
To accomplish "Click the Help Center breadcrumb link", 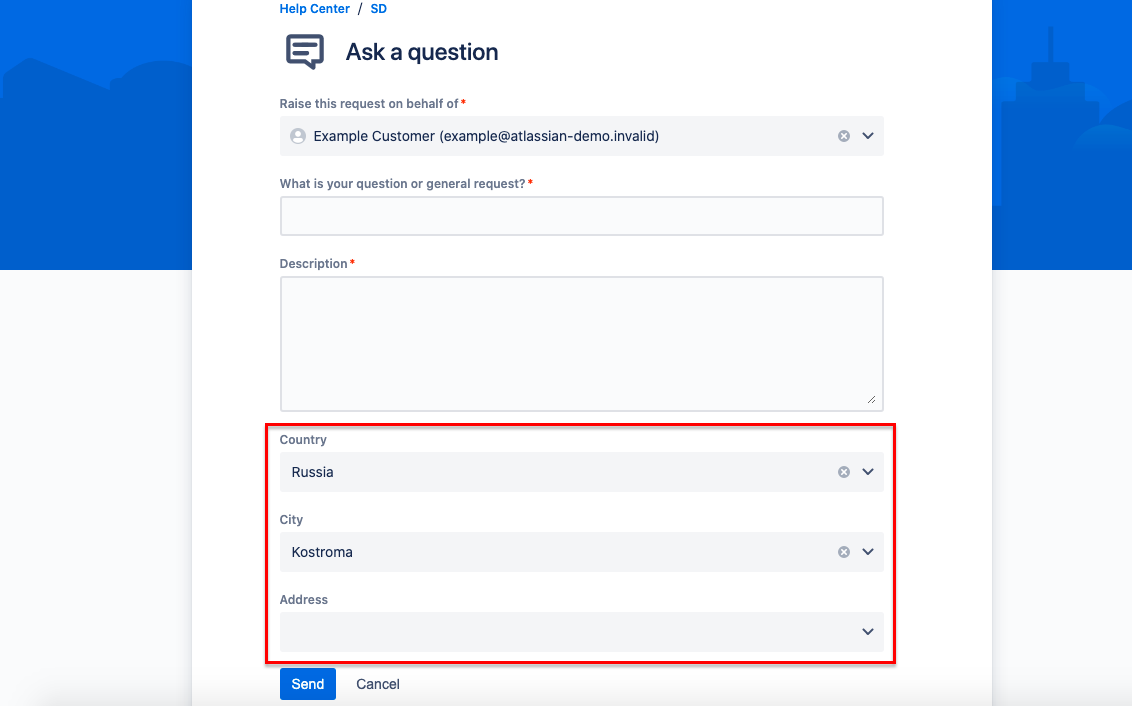I will point(314,9).
